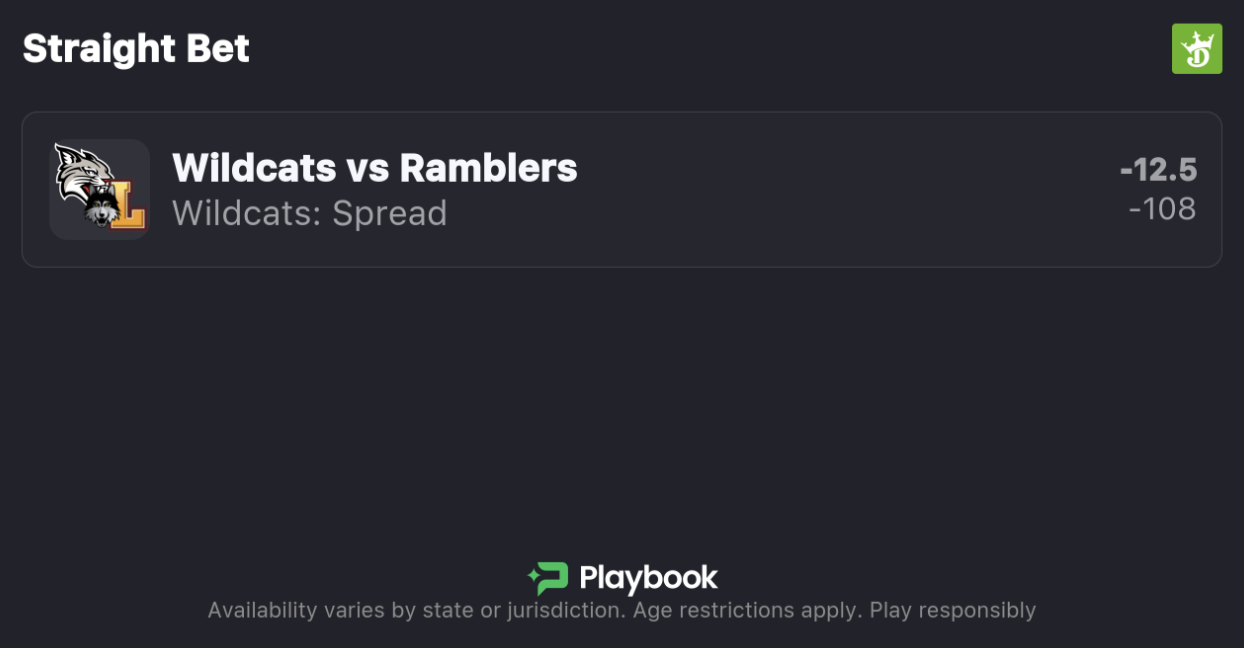Image resolution: width=1244 pixels, height=648 pixels.
Task: Click the "vs" text between team names
Action: [x=367, y=168]
